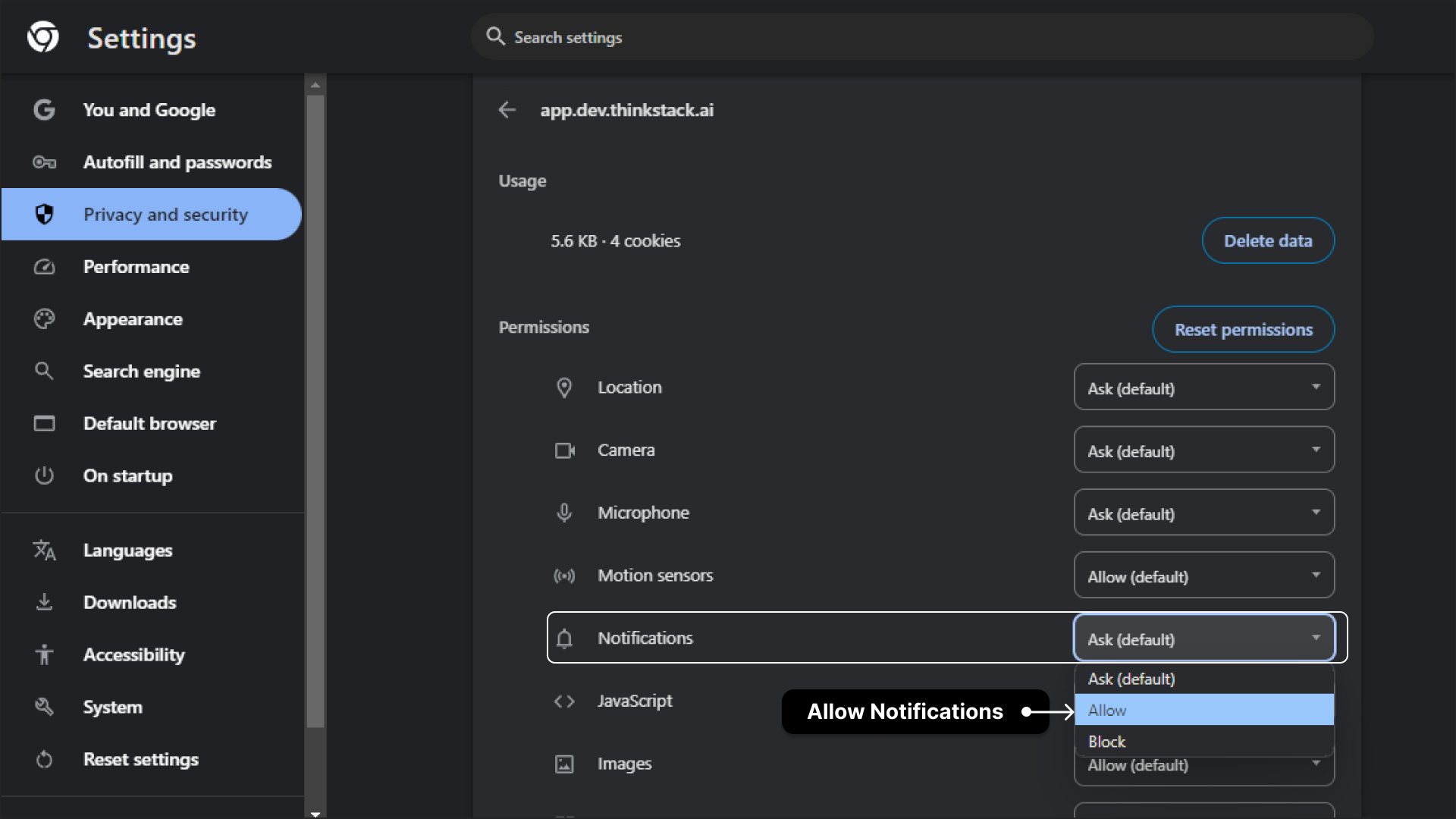This screenshot has width=1456, height=819.
Task: Click the Location pin icon
Action: click(x=564, y=388)
